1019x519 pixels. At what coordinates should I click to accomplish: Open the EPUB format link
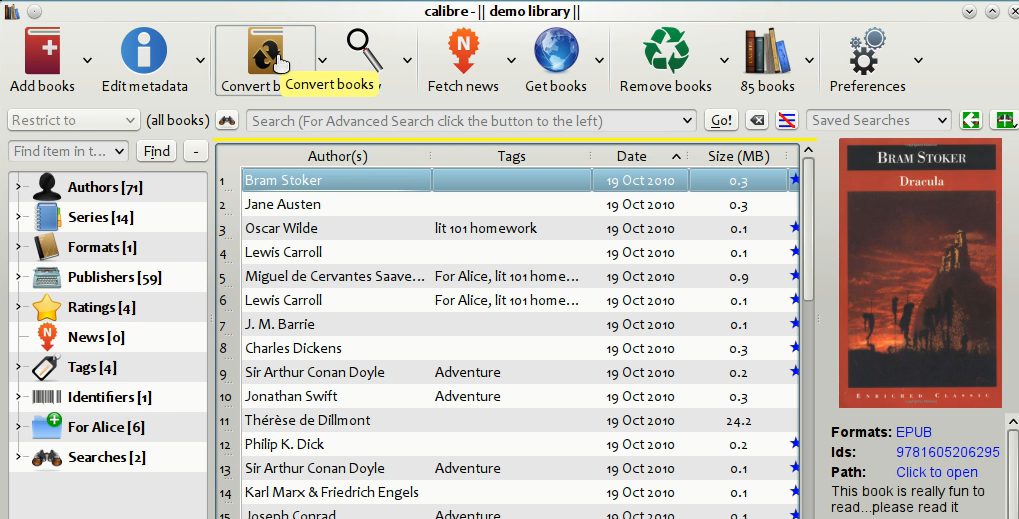(914, 432)
